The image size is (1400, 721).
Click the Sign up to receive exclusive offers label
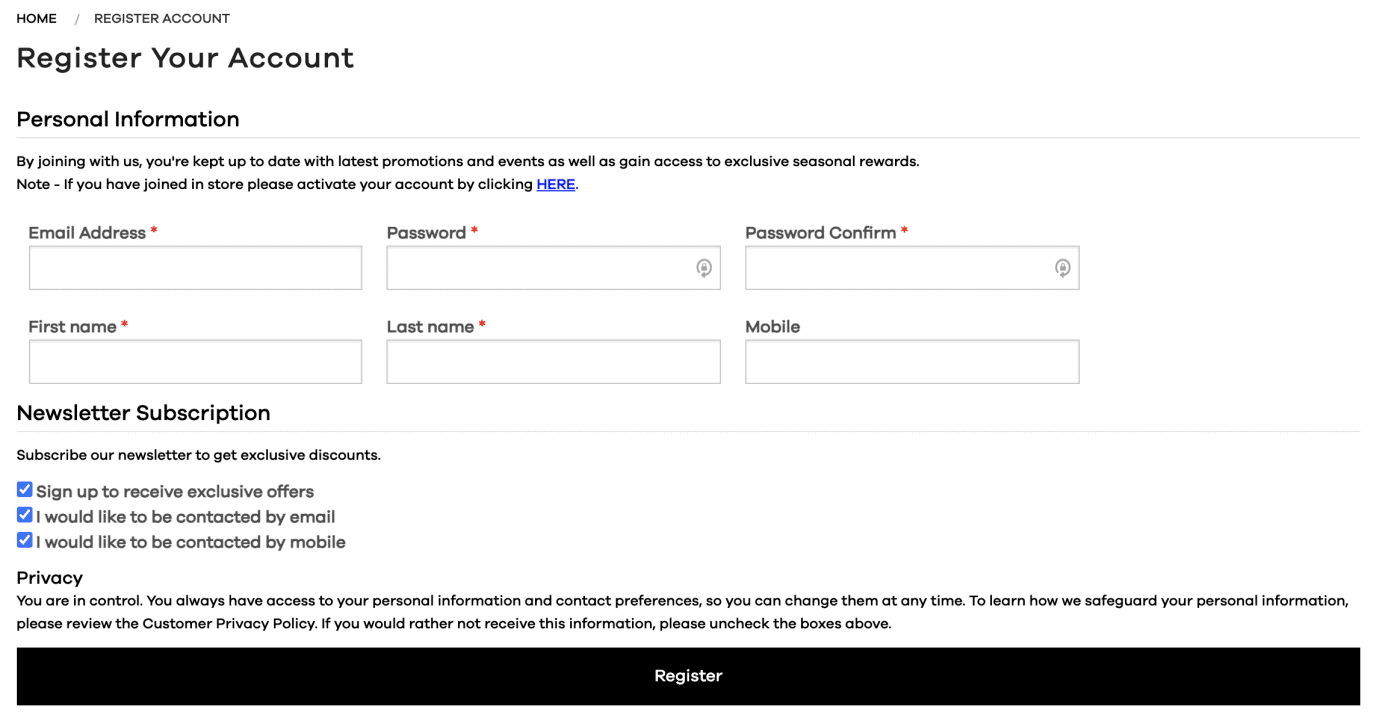coord(175,492)
